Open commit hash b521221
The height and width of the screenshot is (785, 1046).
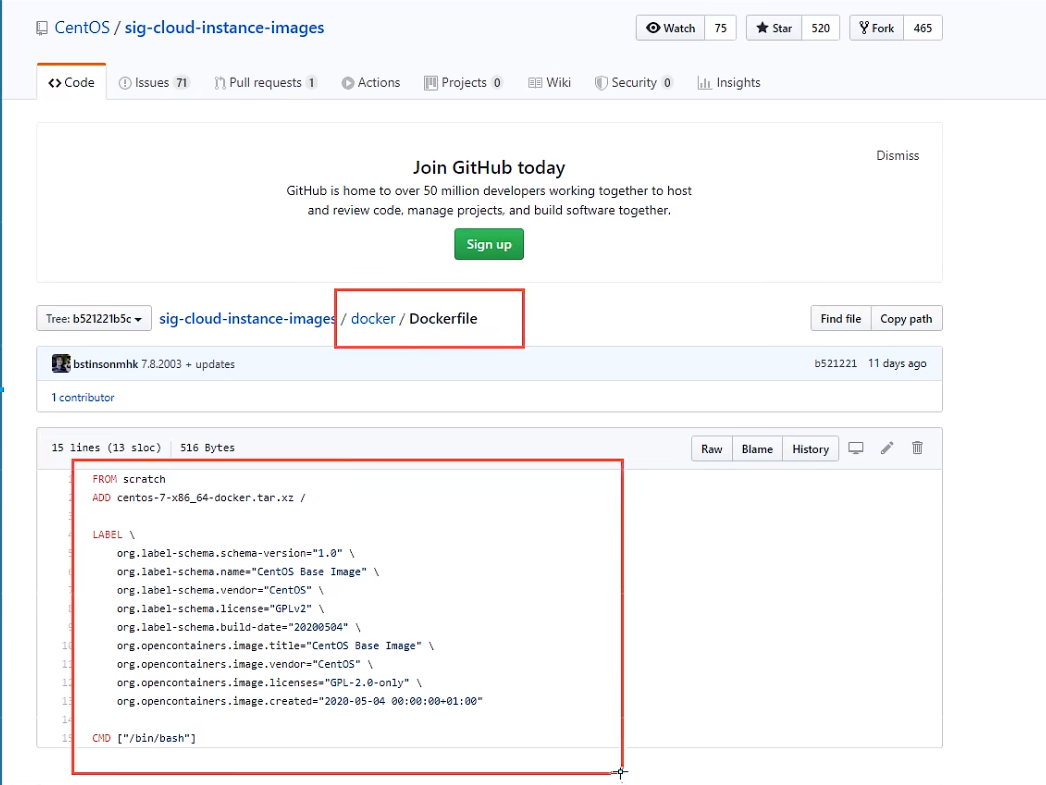835,363
